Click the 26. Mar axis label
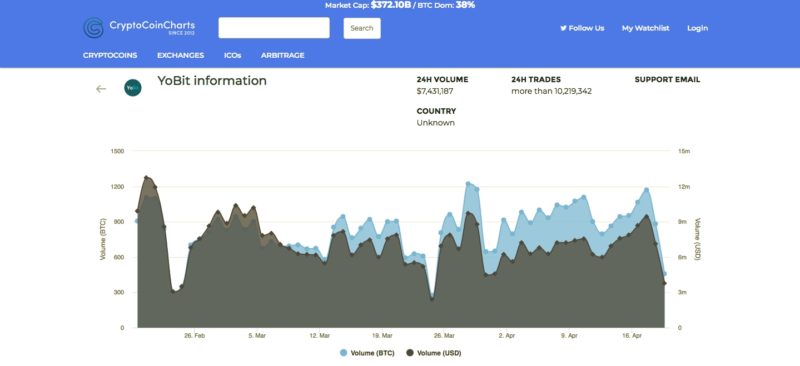 pyautogui.click(x=444, y=336)
